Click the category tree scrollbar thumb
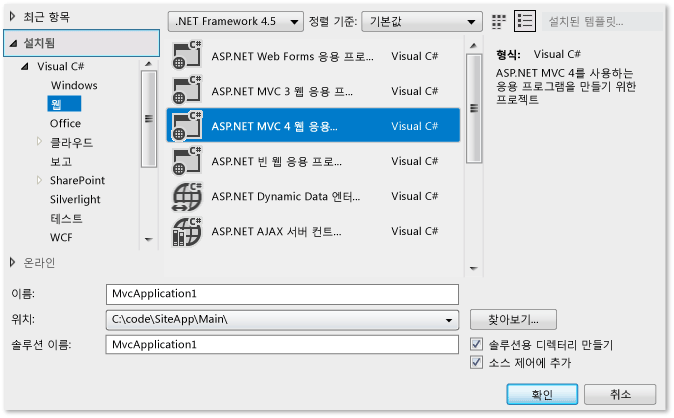The height and width of the screenshot is (418, 674). (149, 119)
